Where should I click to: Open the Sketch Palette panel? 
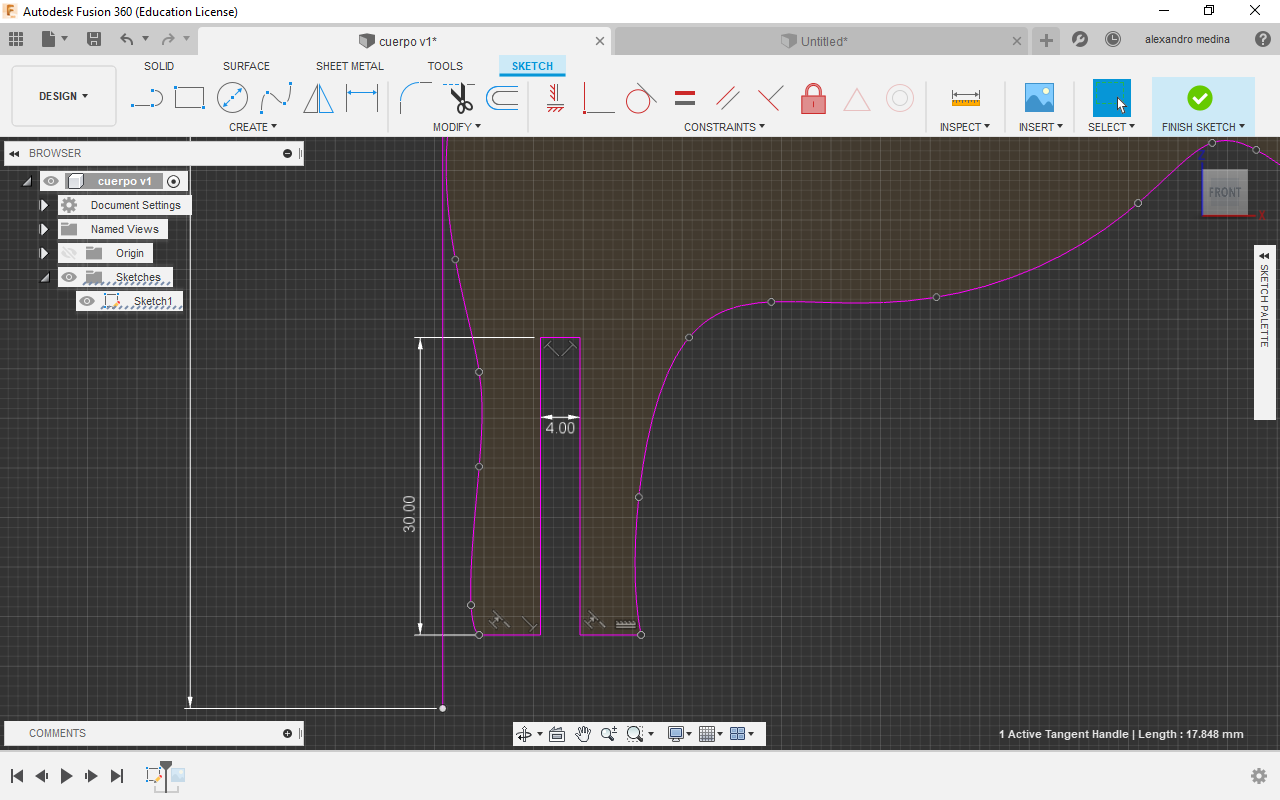[1264, 300]
